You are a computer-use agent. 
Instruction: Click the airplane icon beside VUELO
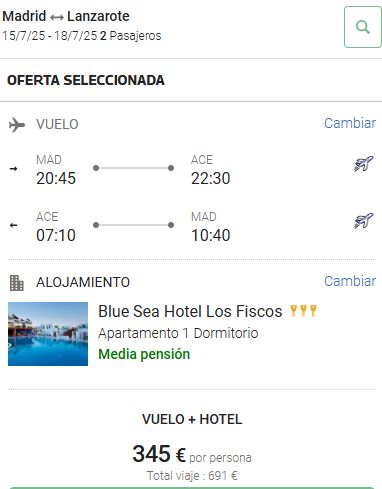tap(17, 125)
